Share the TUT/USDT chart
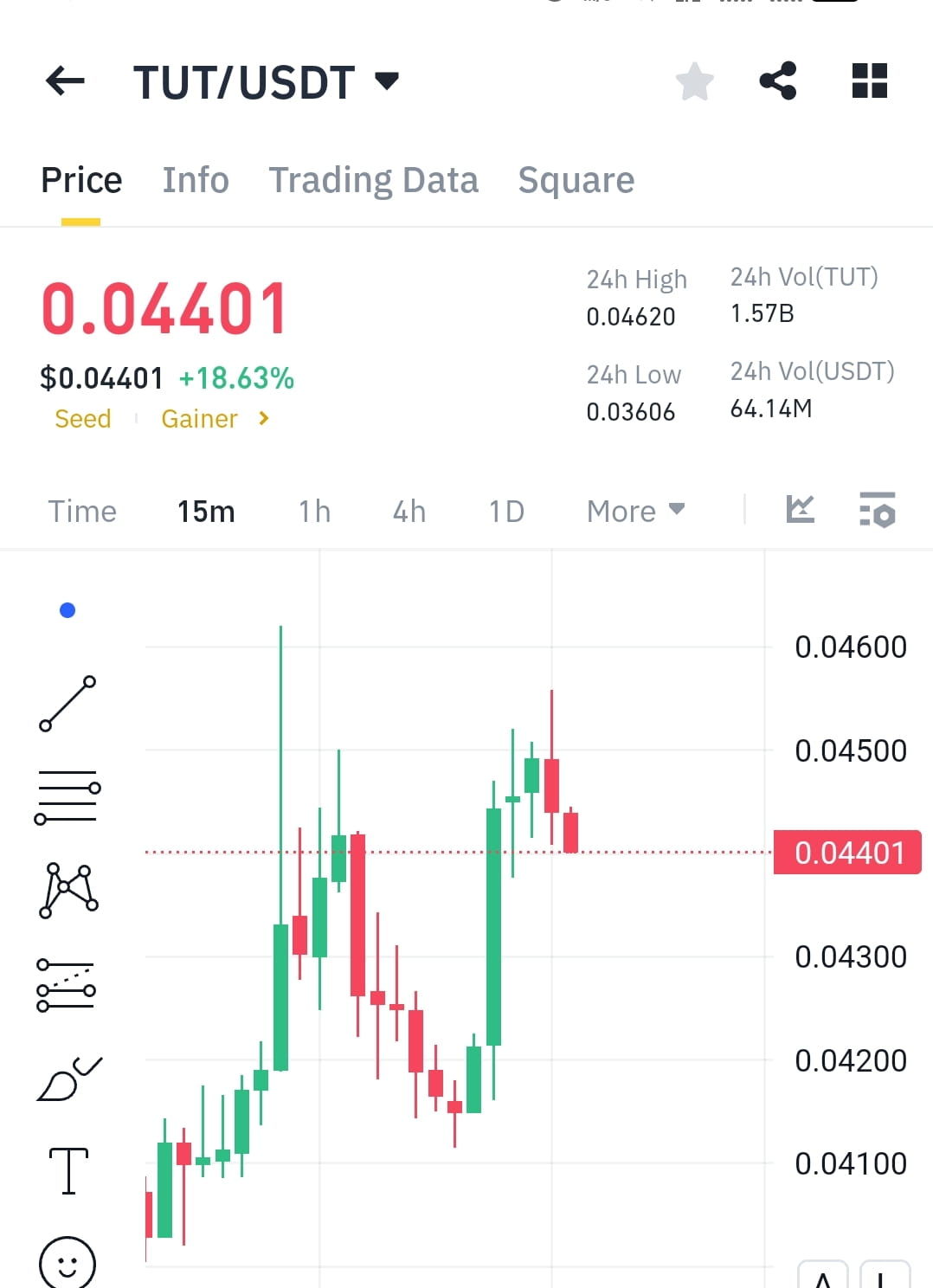Viewport: 933px width, 1288px height. [x=778, y=80]
